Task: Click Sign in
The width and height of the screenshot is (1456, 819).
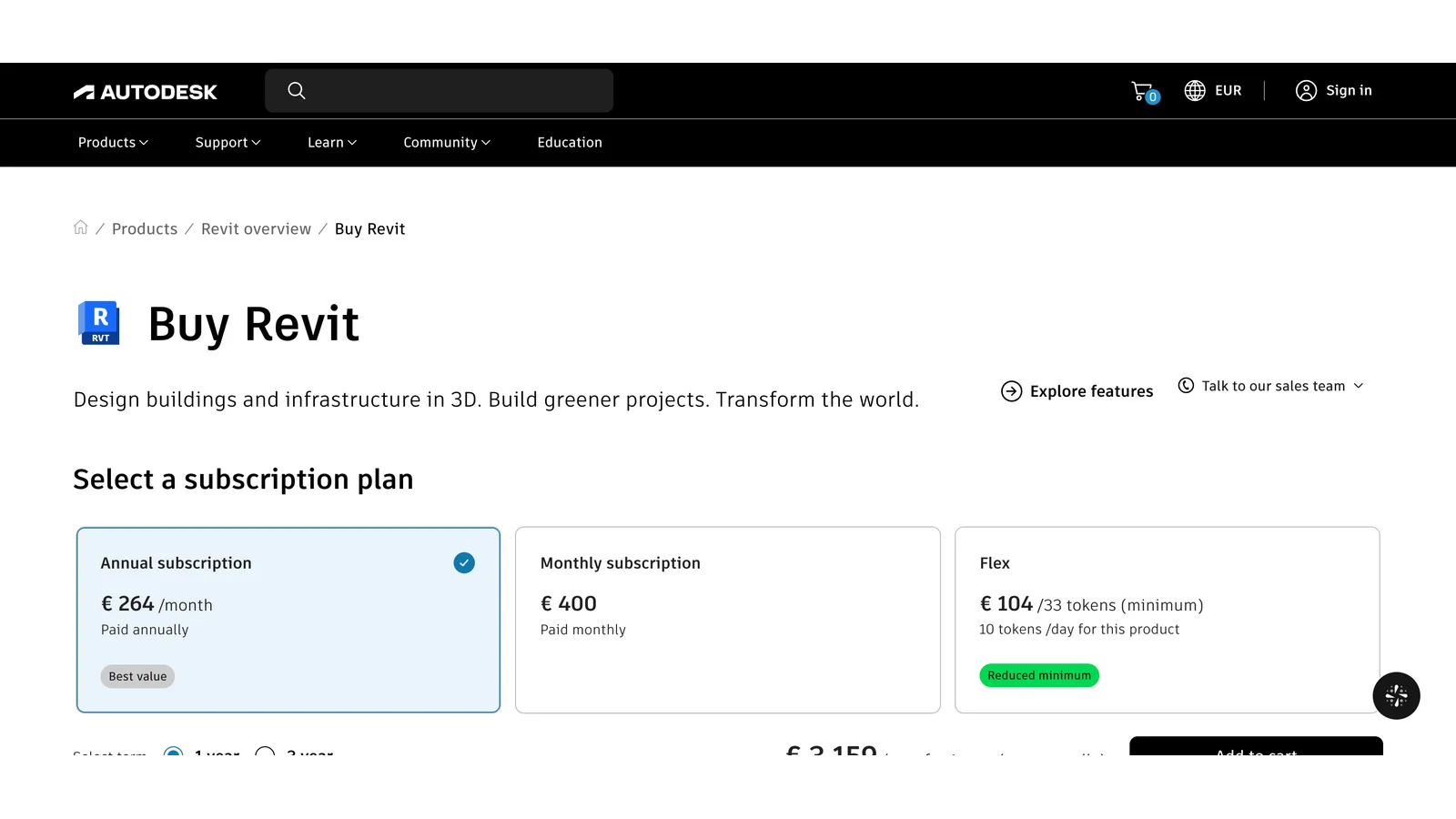Action: coord(1349,90)
